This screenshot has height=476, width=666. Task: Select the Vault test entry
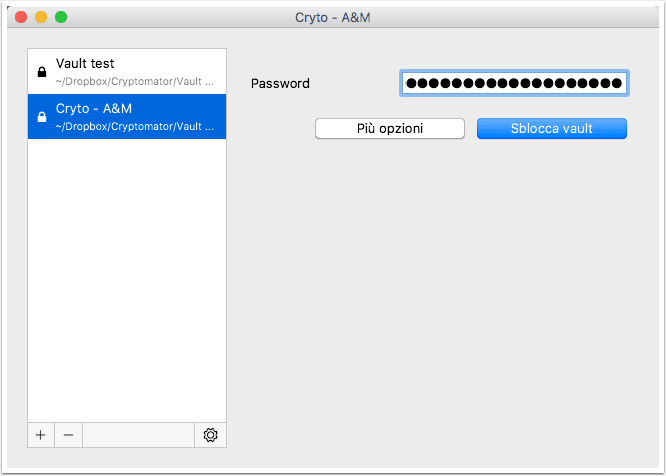127,71
